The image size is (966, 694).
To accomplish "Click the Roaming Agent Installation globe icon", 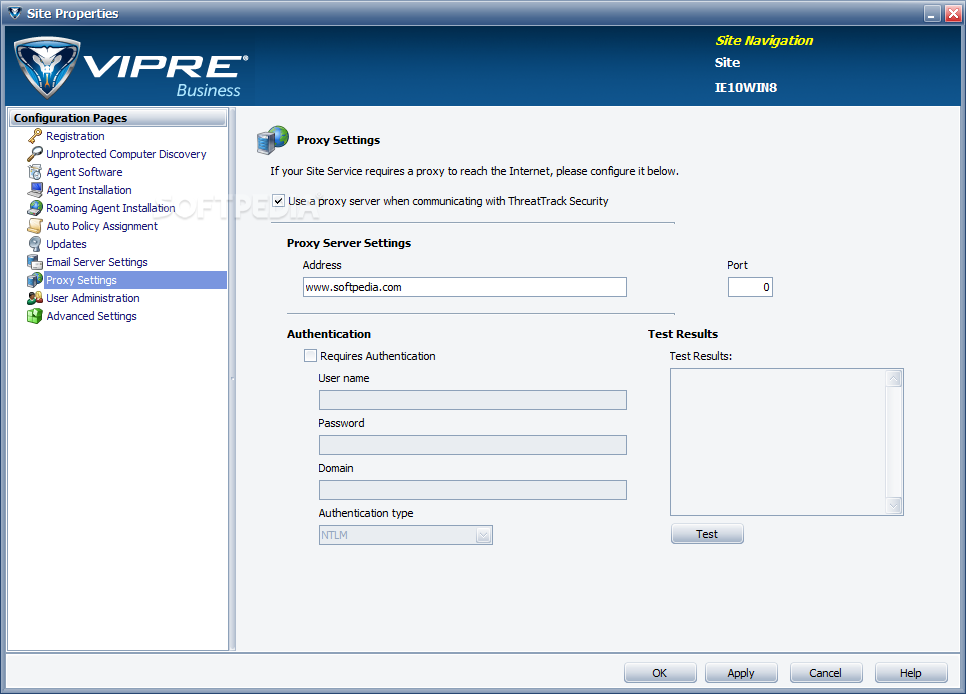I will point(35,208).
